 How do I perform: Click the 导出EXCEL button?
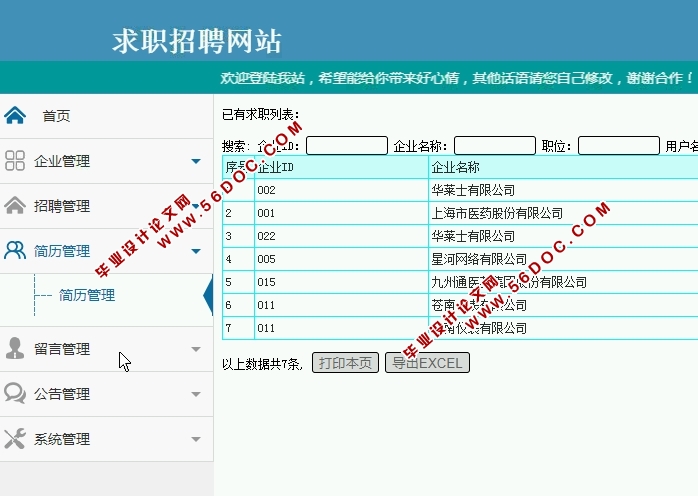tap(427, 363)
